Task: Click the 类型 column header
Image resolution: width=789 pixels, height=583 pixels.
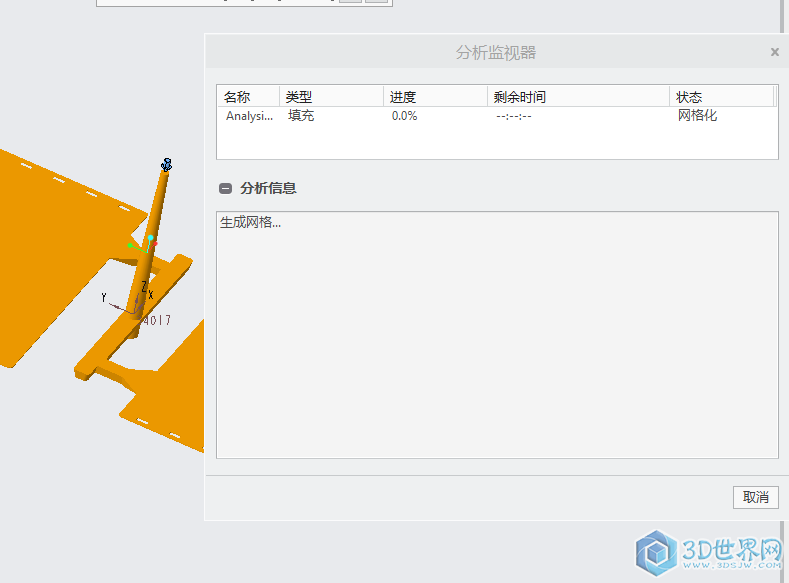Action: 331,97
